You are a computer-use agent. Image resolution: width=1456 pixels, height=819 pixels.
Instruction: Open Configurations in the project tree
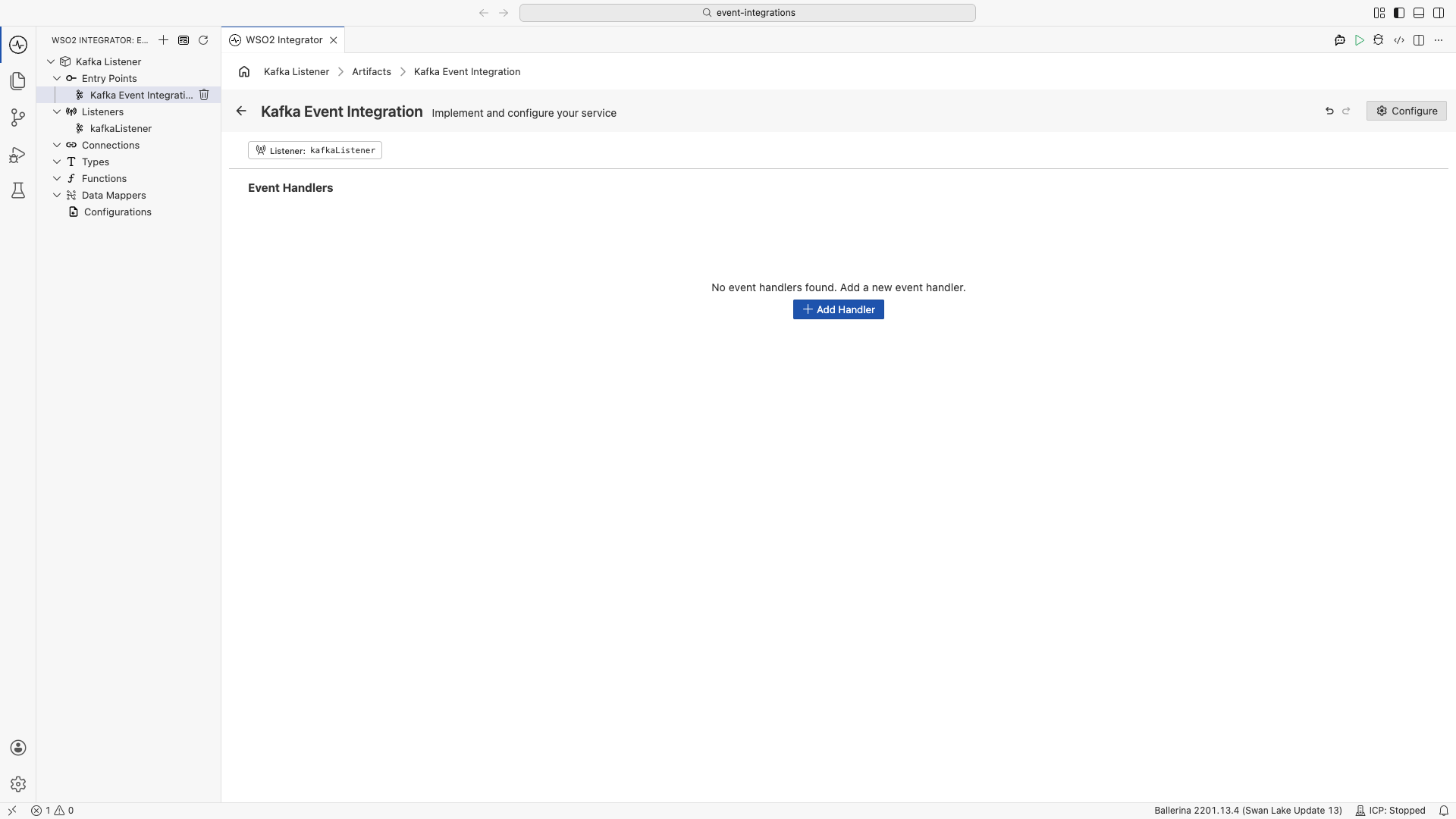[129, 212]
